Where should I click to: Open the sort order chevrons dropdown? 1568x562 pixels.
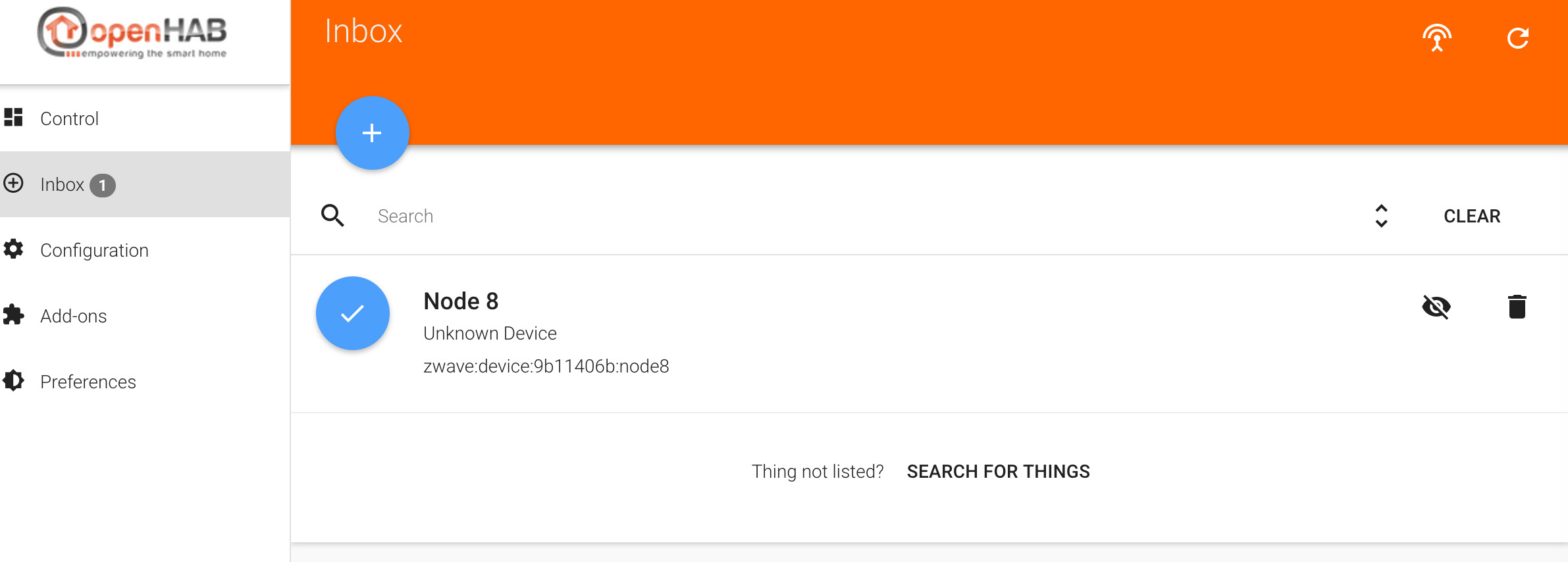tap(1381, 216)
